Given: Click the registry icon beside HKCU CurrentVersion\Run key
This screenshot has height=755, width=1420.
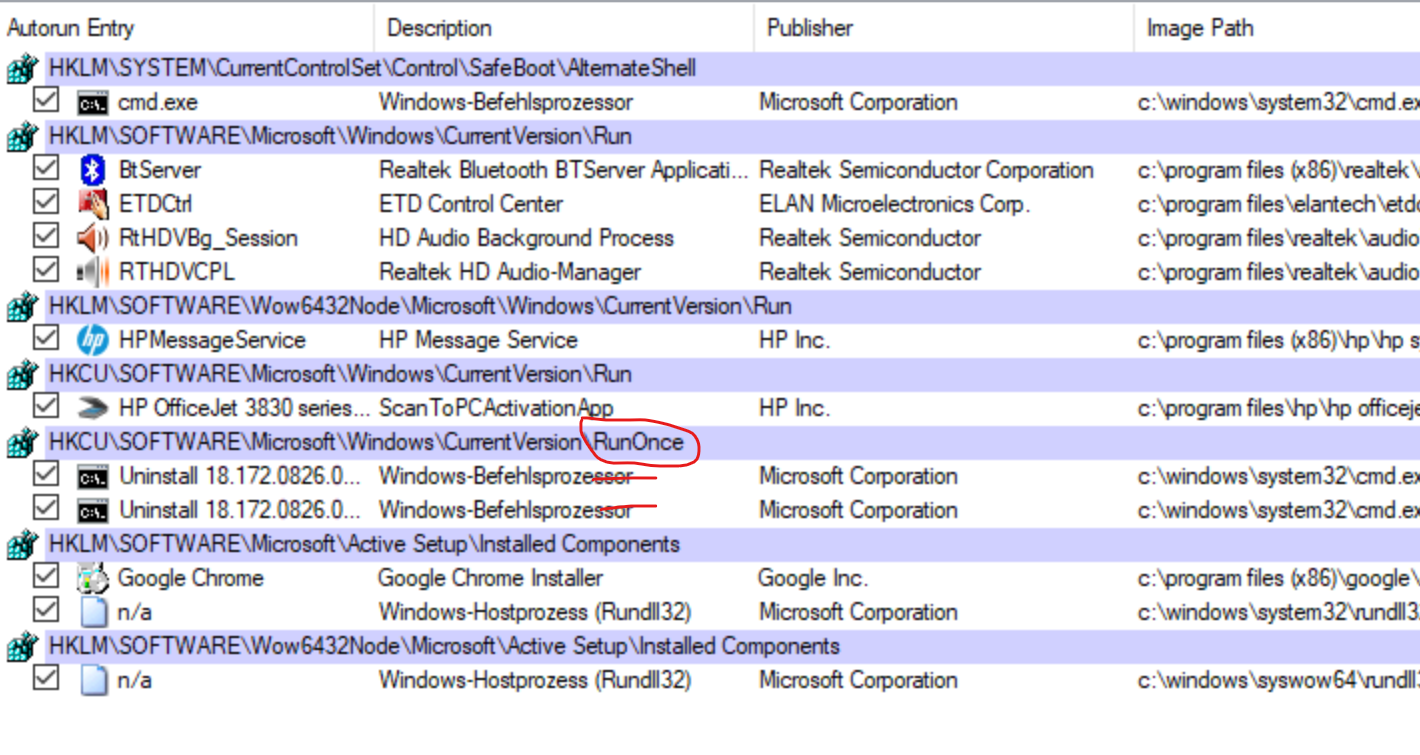Looking at the screenshot, I should tap(22, 375).
